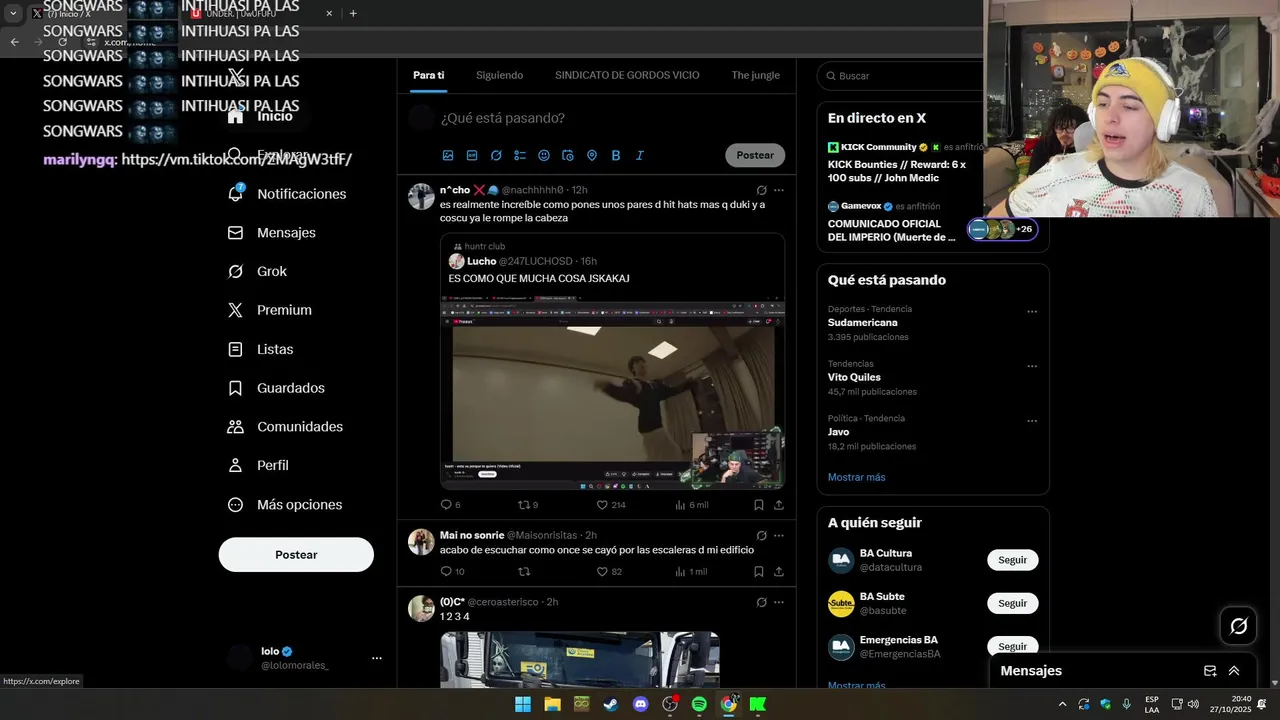
Task: Open Notificaciones in the X sidebar
Action: click(287, 194)
